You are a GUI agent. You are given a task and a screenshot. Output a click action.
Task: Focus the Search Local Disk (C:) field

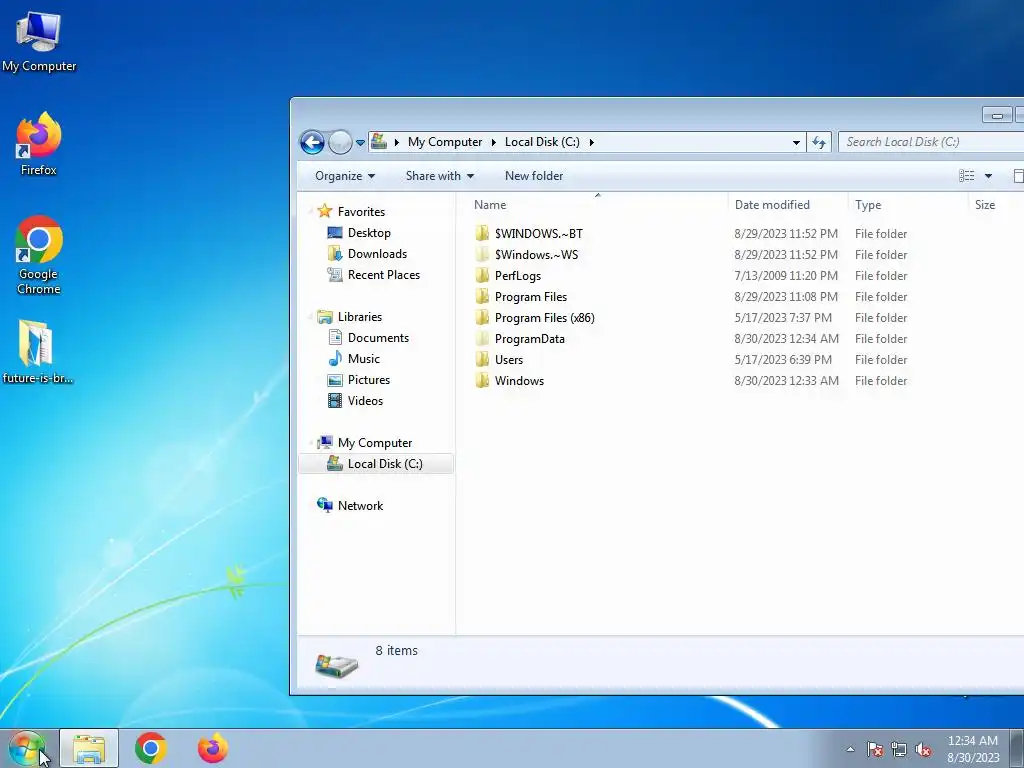931,142
